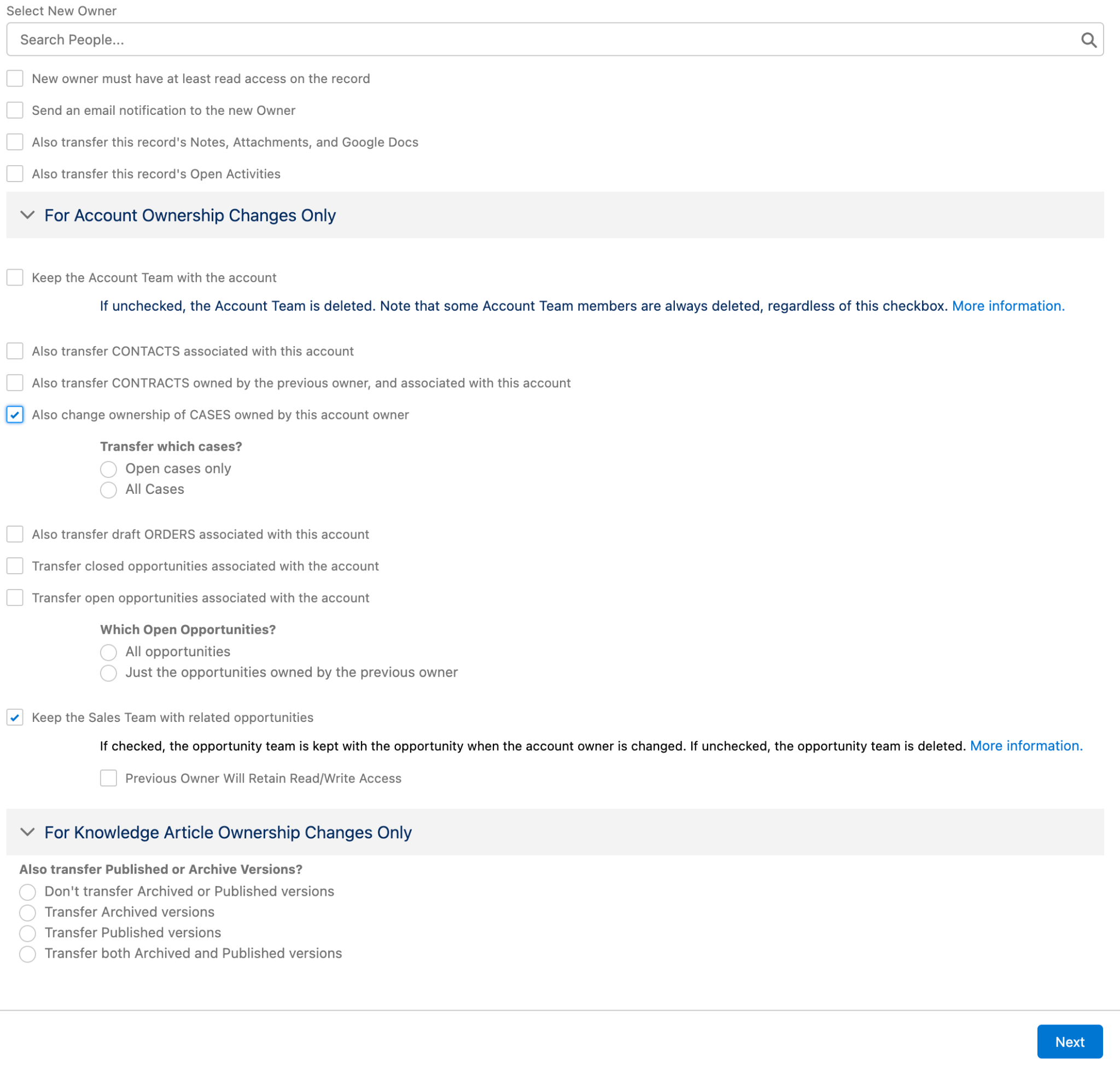Collapse the For Knowledge Article Ownership Changes Only section
The width and height of the screenshot is (1120, 1067).
click(26, 832)
